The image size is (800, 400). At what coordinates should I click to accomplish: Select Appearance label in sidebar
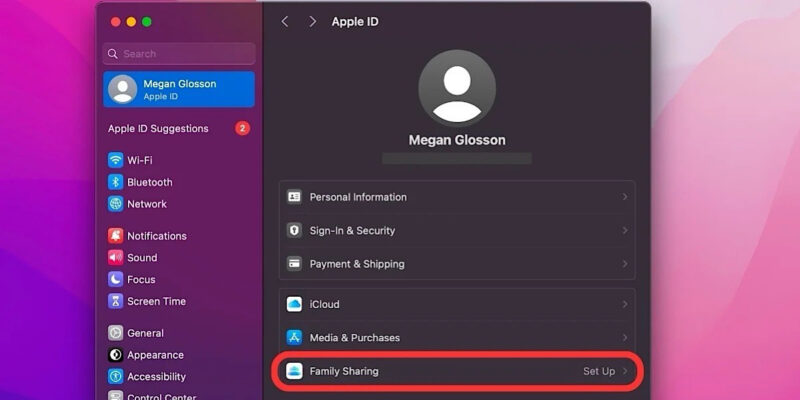(x=156, y=355)
